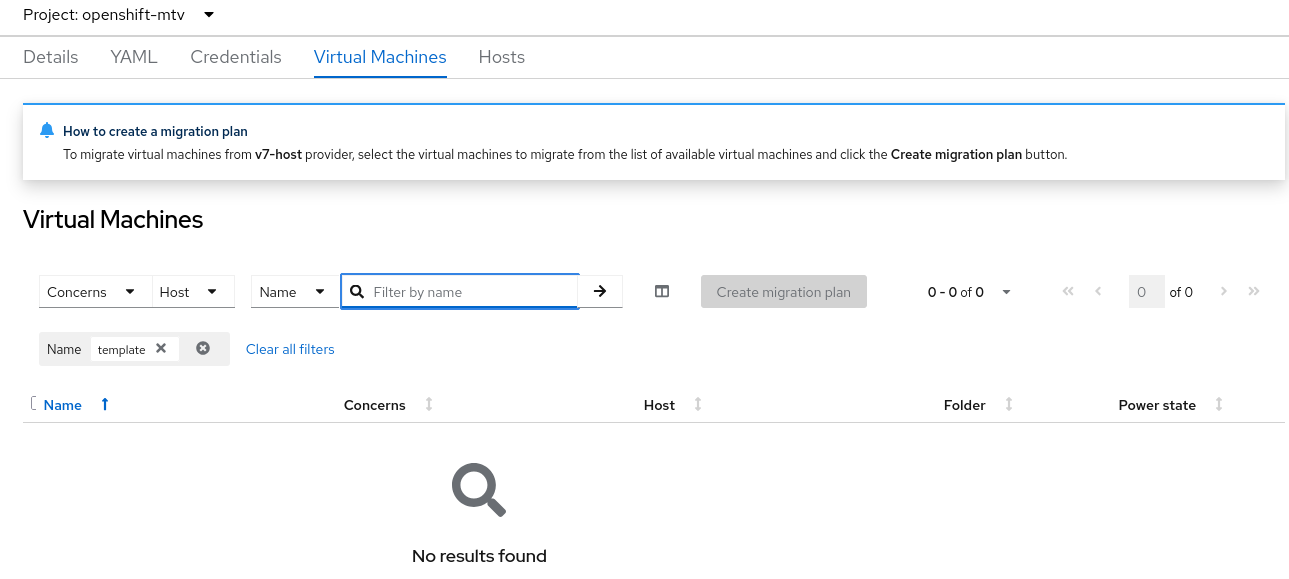This screenshot has width=1289, height=579.
Task: Switch to the YAML tab
Action: 134,57
